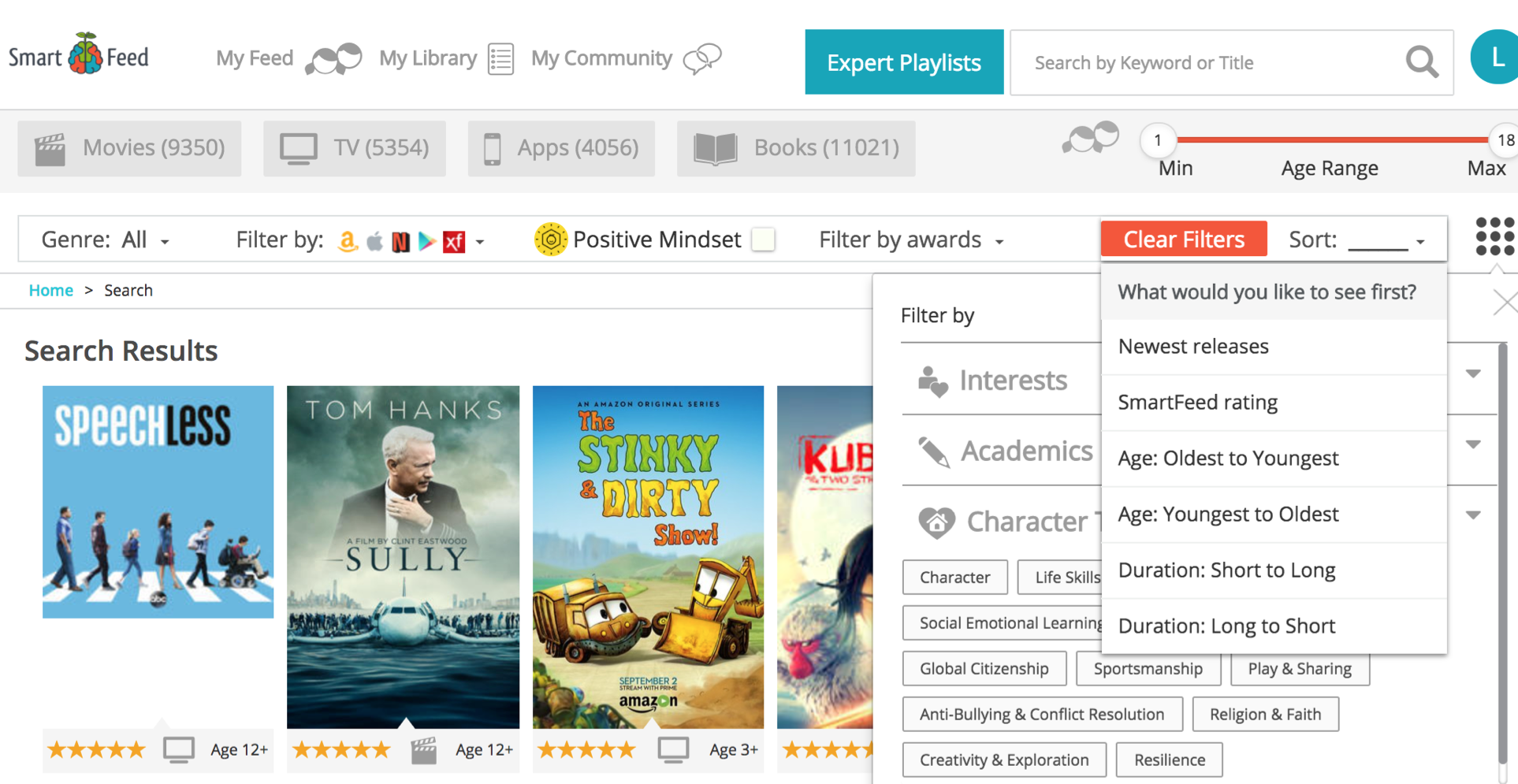Viewport: 1518px width, 784px height.
Task: Toggle the Sportsmanship tag
Action: click(1148, 669)
